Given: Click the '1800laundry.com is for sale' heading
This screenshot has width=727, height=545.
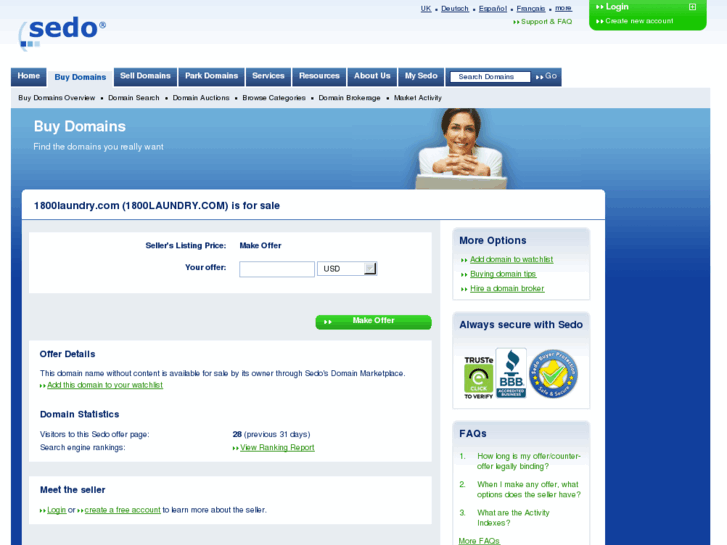Looking at the screenshot, I should point(157,206).
